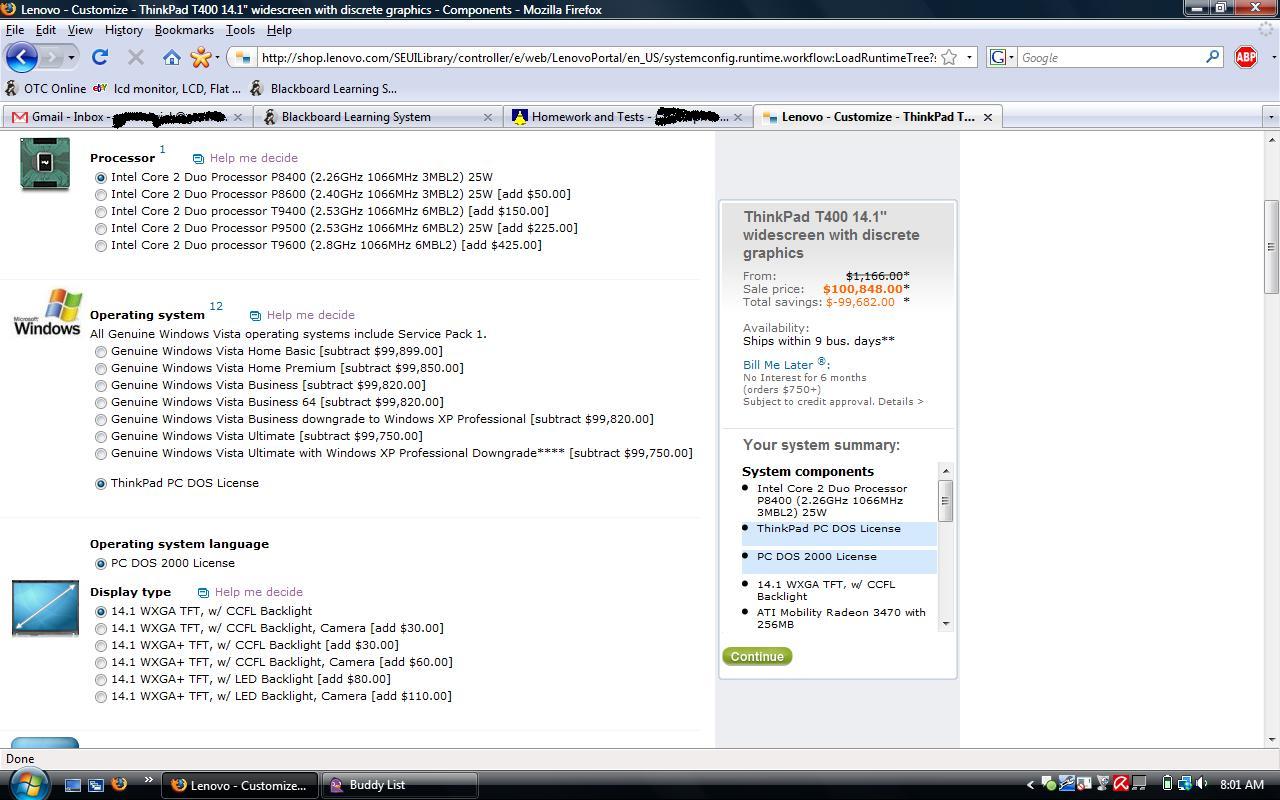
Task: Select Genuine Windows Vista Home Basic
Action: click(101, 352)
